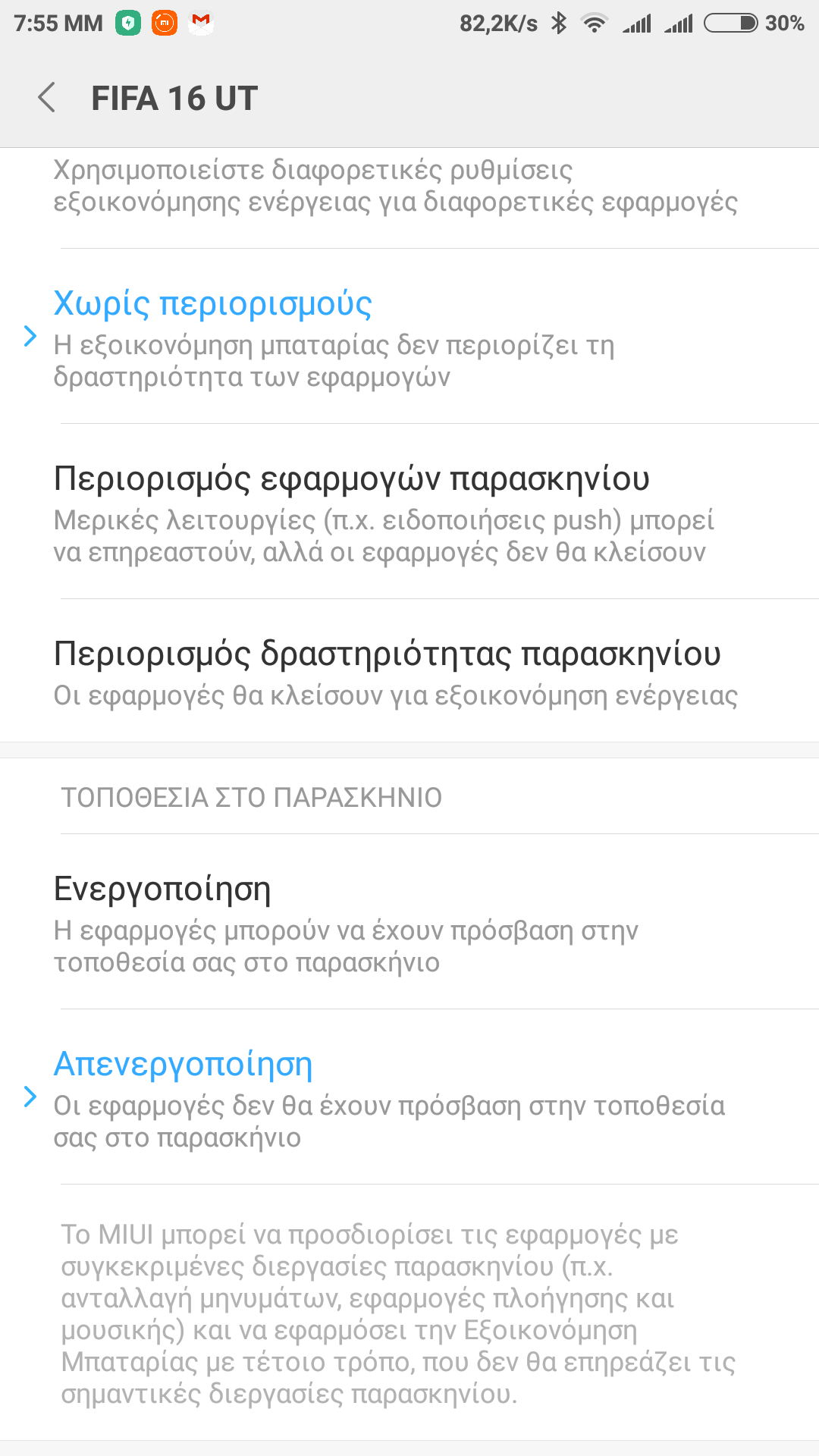Tap the back arrow icon
The width and height of the screenshot is (819, 1456).
pyautogui.click(x=47, y=98)
